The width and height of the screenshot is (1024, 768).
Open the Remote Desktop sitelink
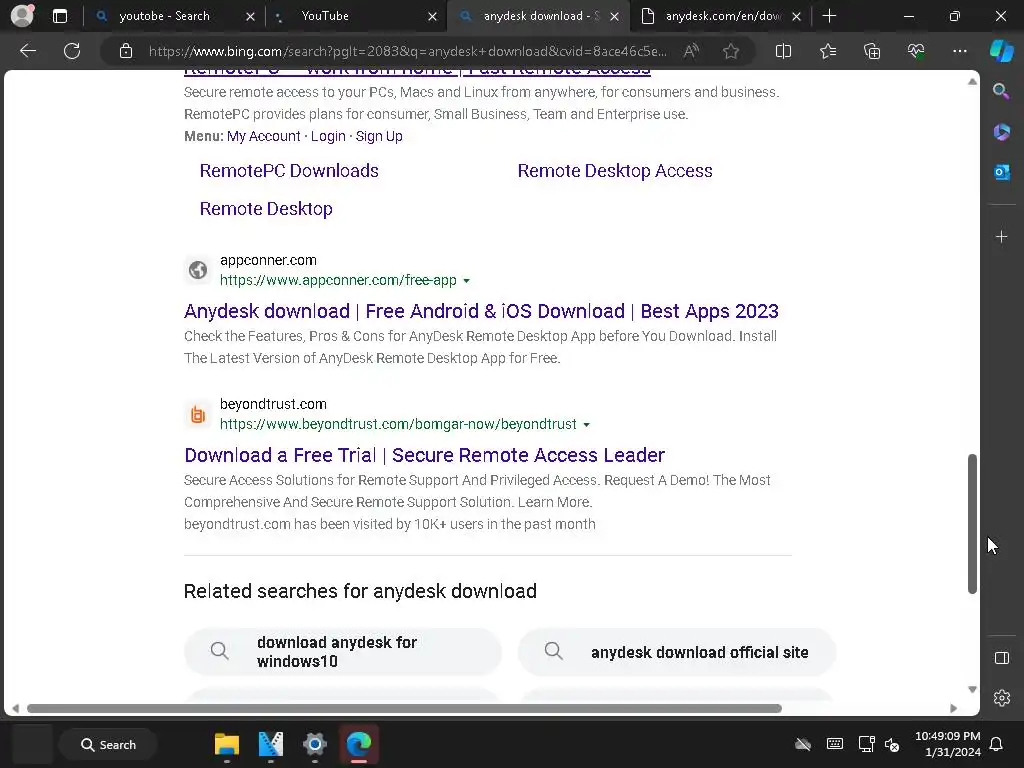[x=266, y=208]
